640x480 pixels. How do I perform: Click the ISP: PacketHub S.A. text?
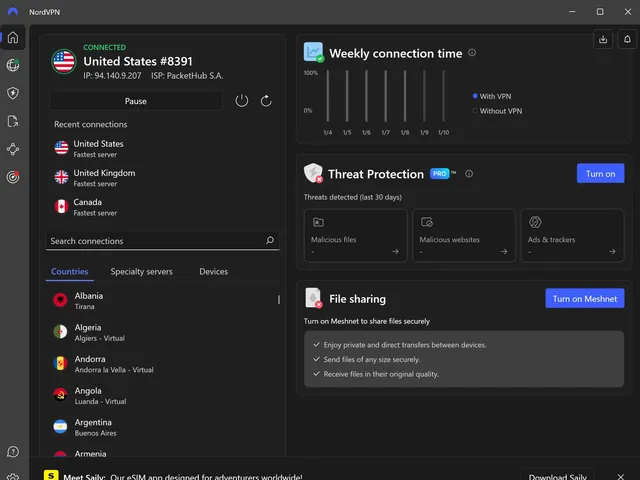(187, 76)
